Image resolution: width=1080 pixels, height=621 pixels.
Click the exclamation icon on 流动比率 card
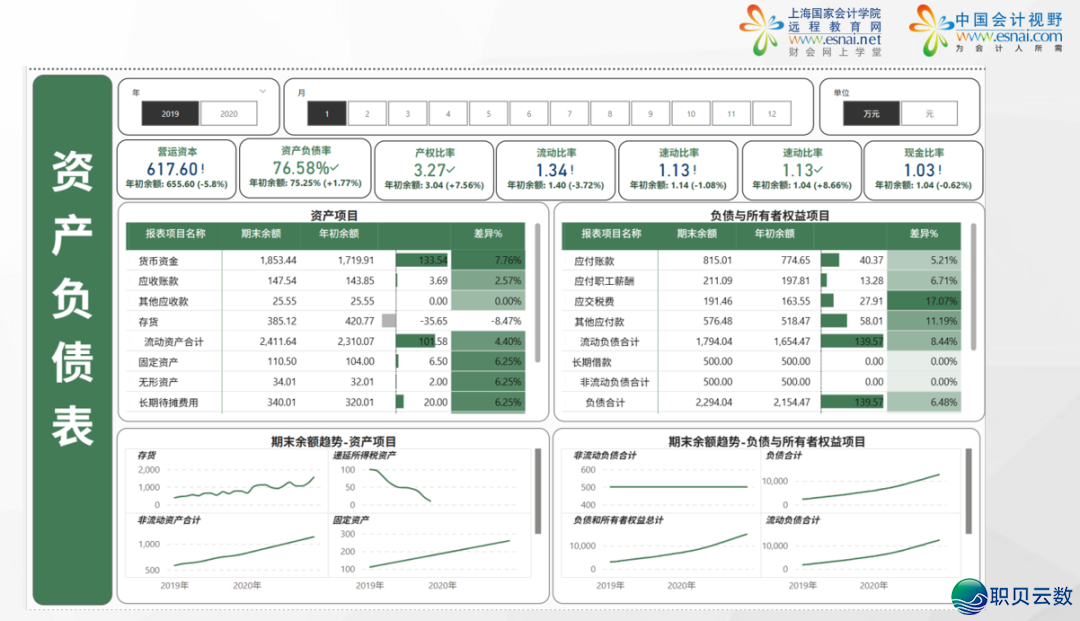571,170
